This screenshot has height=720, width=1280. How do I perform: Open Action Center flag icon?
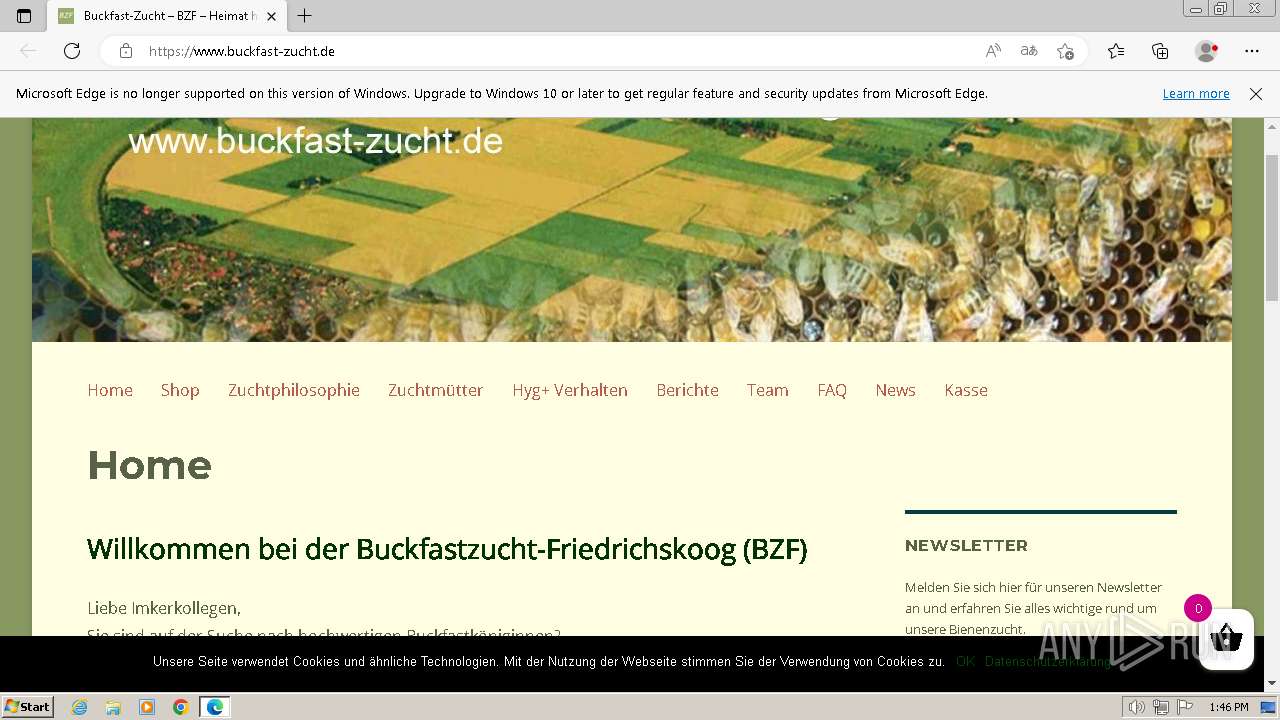click(1185, 707)
